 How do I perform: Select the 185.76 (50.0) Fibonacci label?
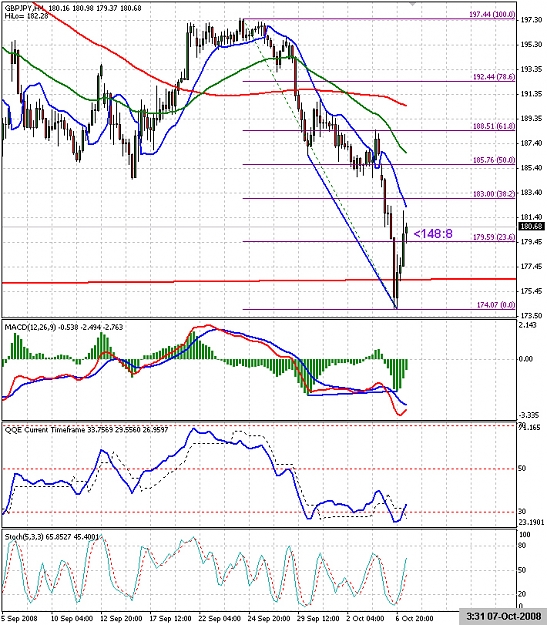[x=494, y=160]
